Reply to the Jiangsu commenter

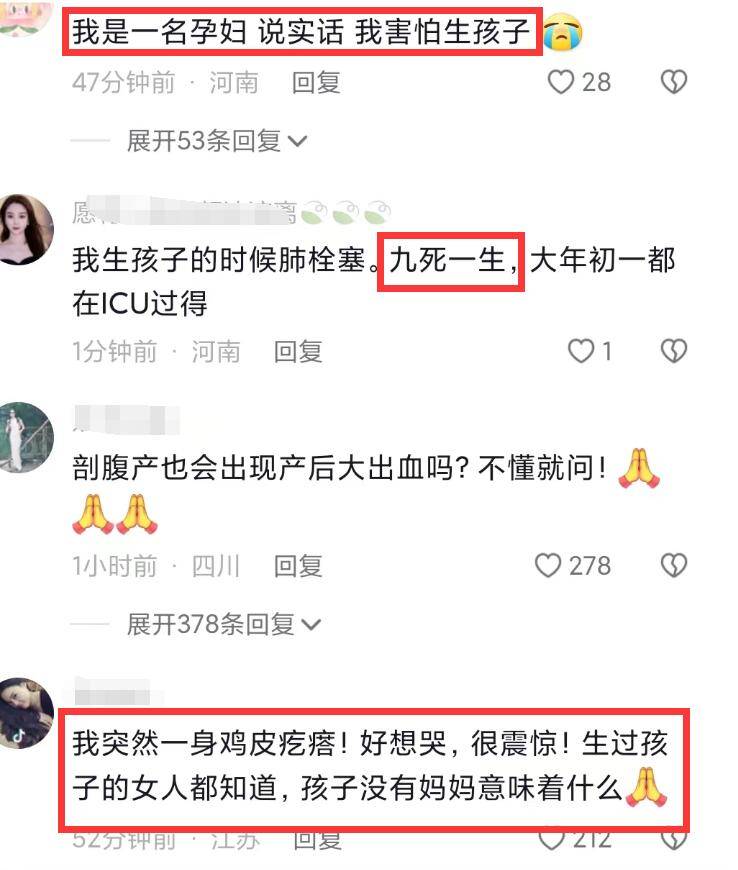click(x=317, y=841)
